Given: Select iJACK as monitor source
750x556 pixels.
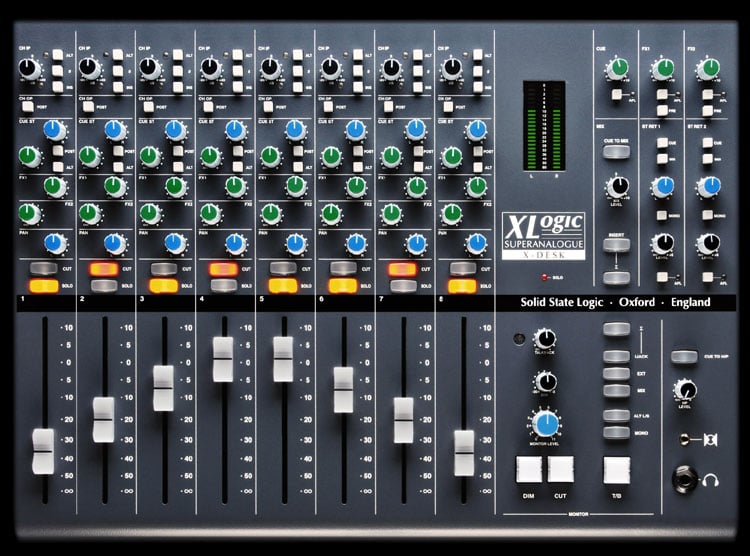Looking at the screenshot, I should tap(617, 356).
